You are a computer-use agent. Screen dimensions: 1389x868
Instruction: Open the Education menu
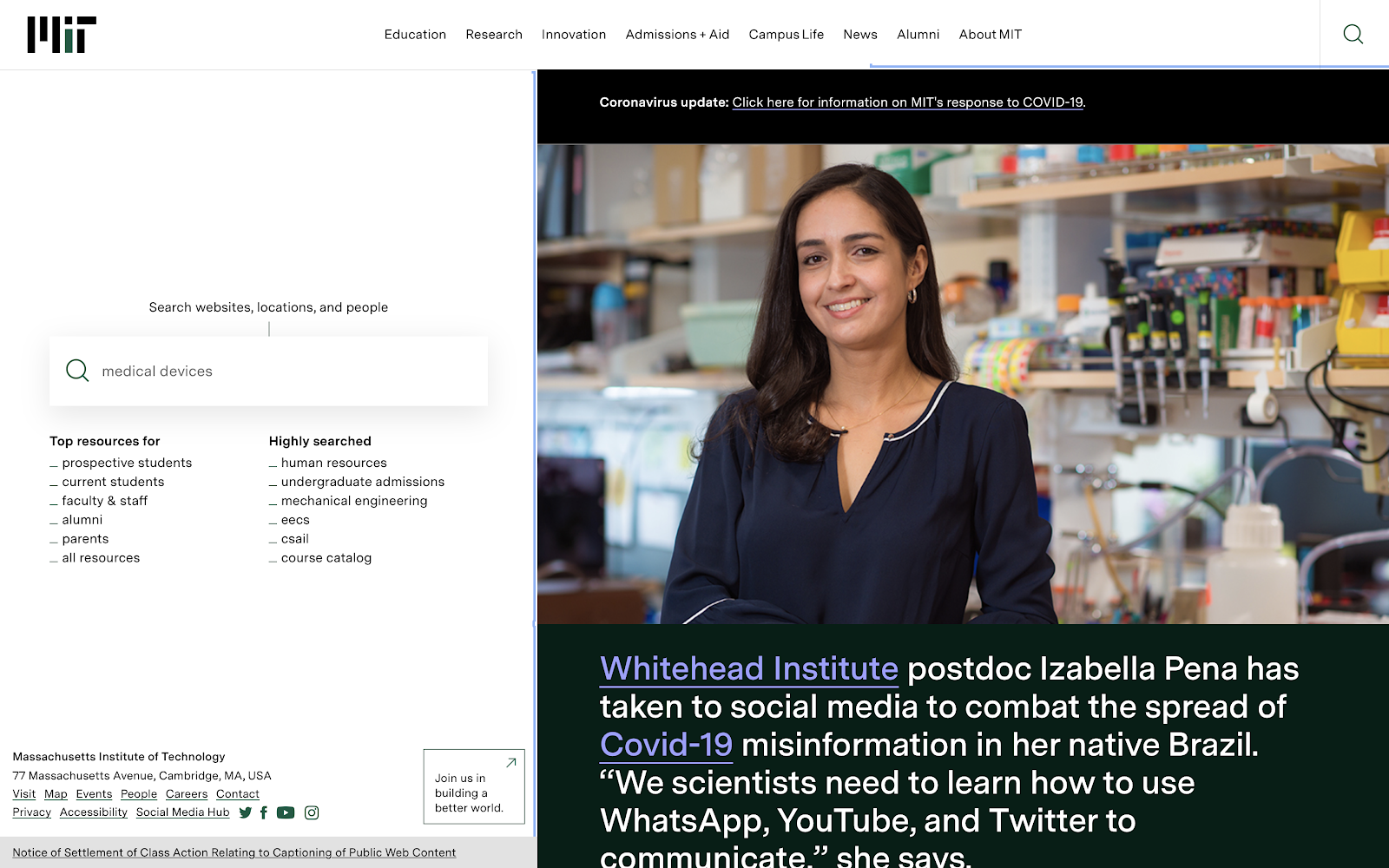(x=415, y=35)
